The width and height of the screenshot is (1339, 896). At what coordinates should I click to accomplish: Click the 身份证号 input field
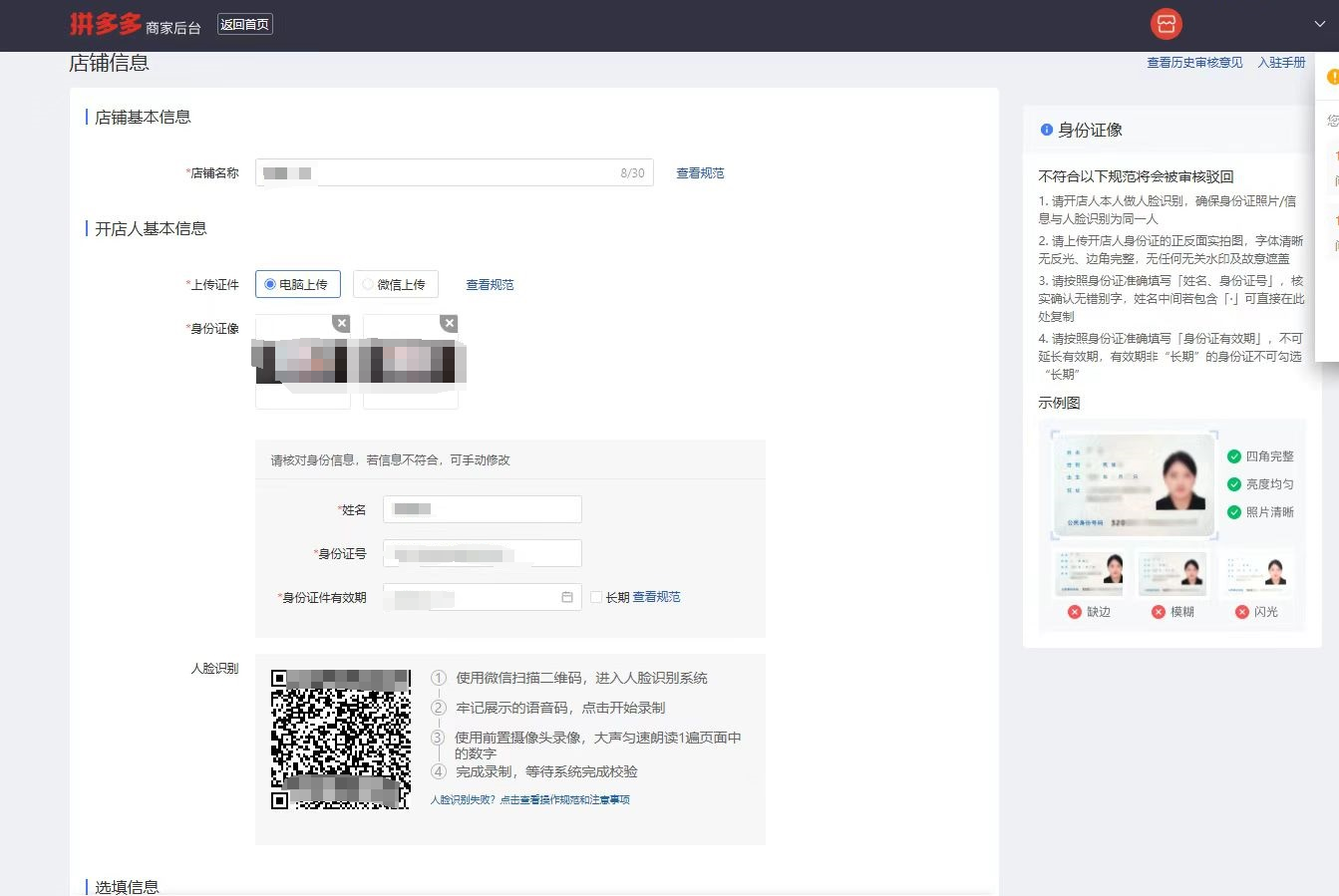pyautogui.click(x=482, y=553)
